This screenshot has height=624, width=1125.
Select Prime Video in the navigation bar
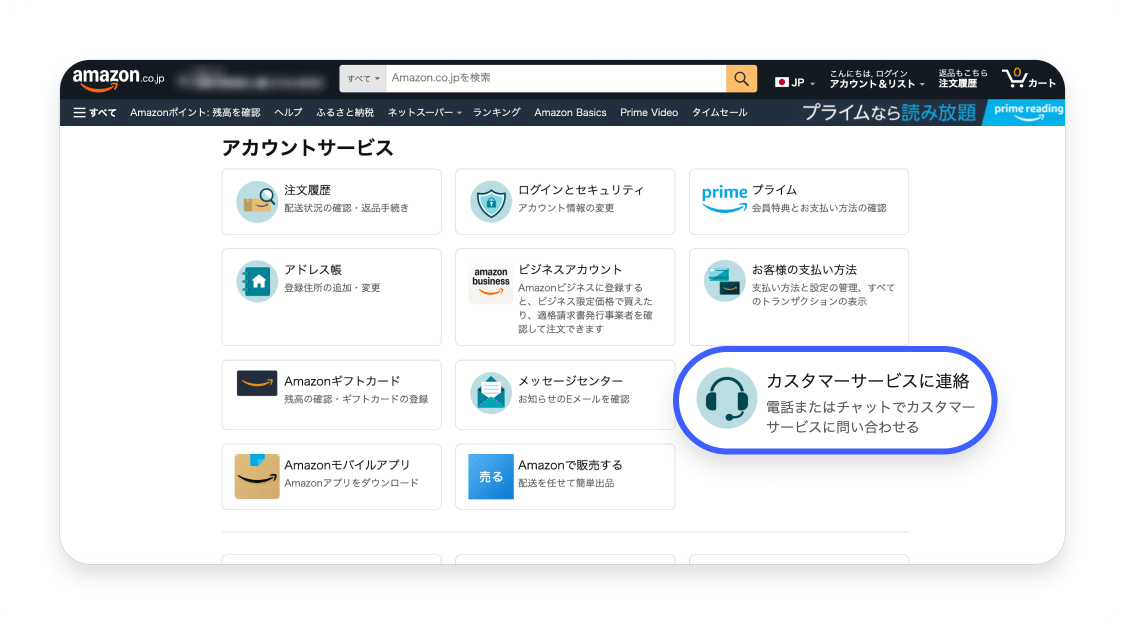pyautogui.click(x=648, y=113)
